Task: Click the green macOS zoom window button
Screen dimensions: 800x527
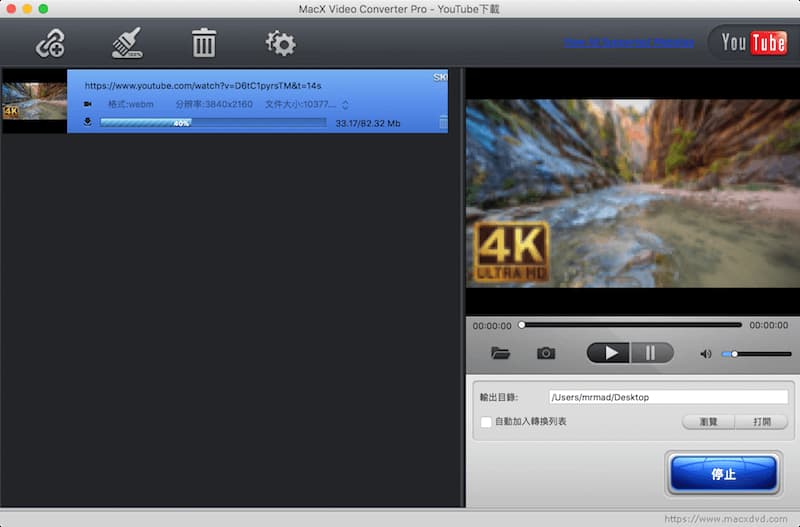Action: click(43, 9)
